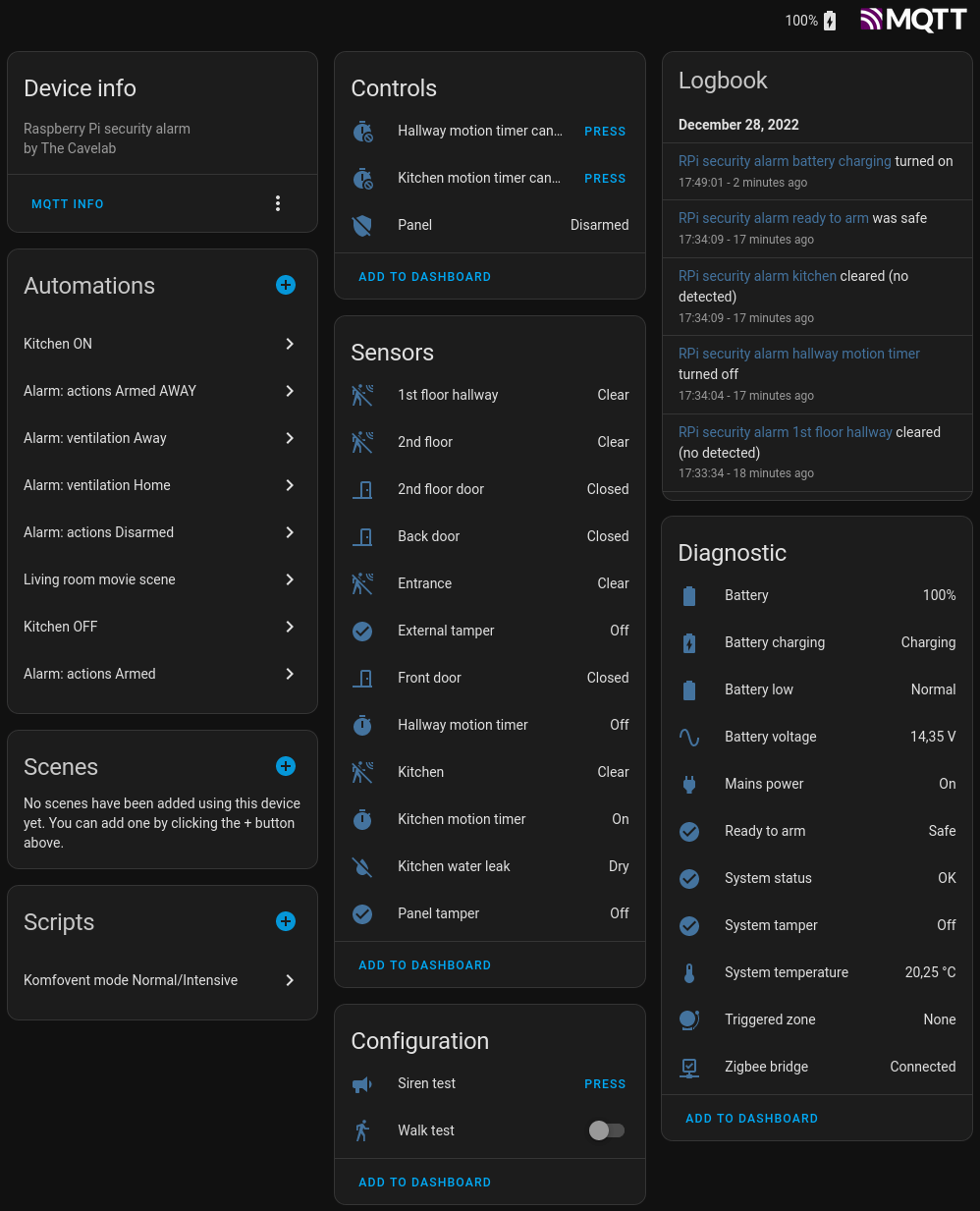Screen dimensions: 980x1211
Task: Select the Panel Disarmed control row
Action: pos(489,225)
